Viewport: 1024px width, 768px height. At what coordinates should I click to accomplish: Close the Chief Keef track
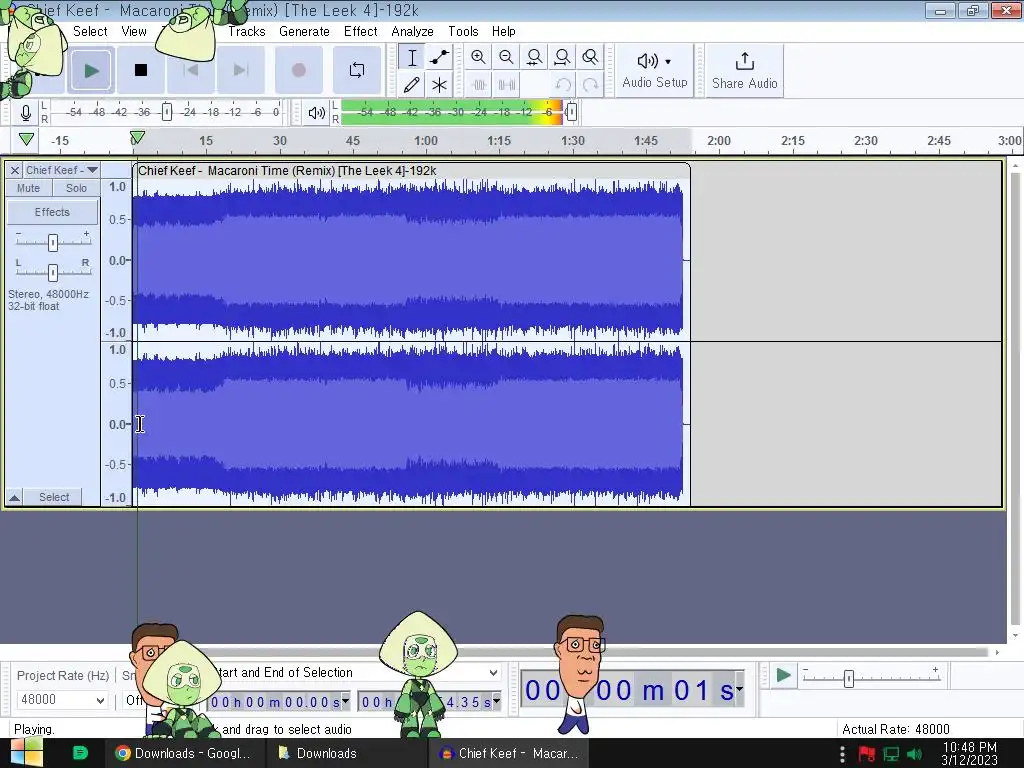14,170
